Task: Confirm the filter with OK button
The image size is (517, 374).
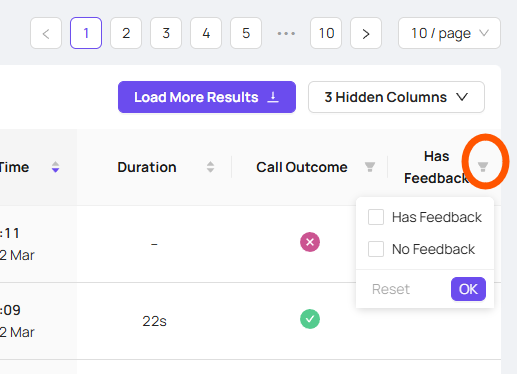Action: pyautogui.click(x=468, y=289)
